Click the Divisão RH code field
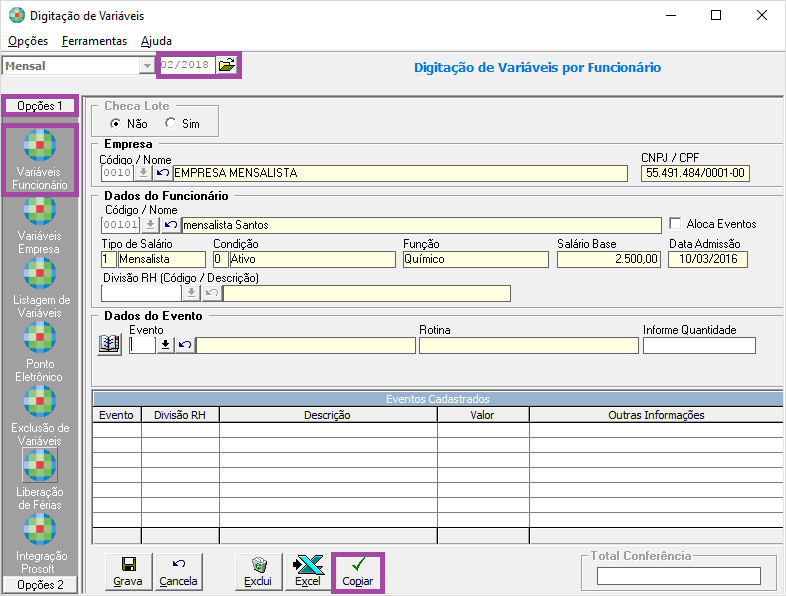This screenshot has width=786, height=596. point(141,293)
